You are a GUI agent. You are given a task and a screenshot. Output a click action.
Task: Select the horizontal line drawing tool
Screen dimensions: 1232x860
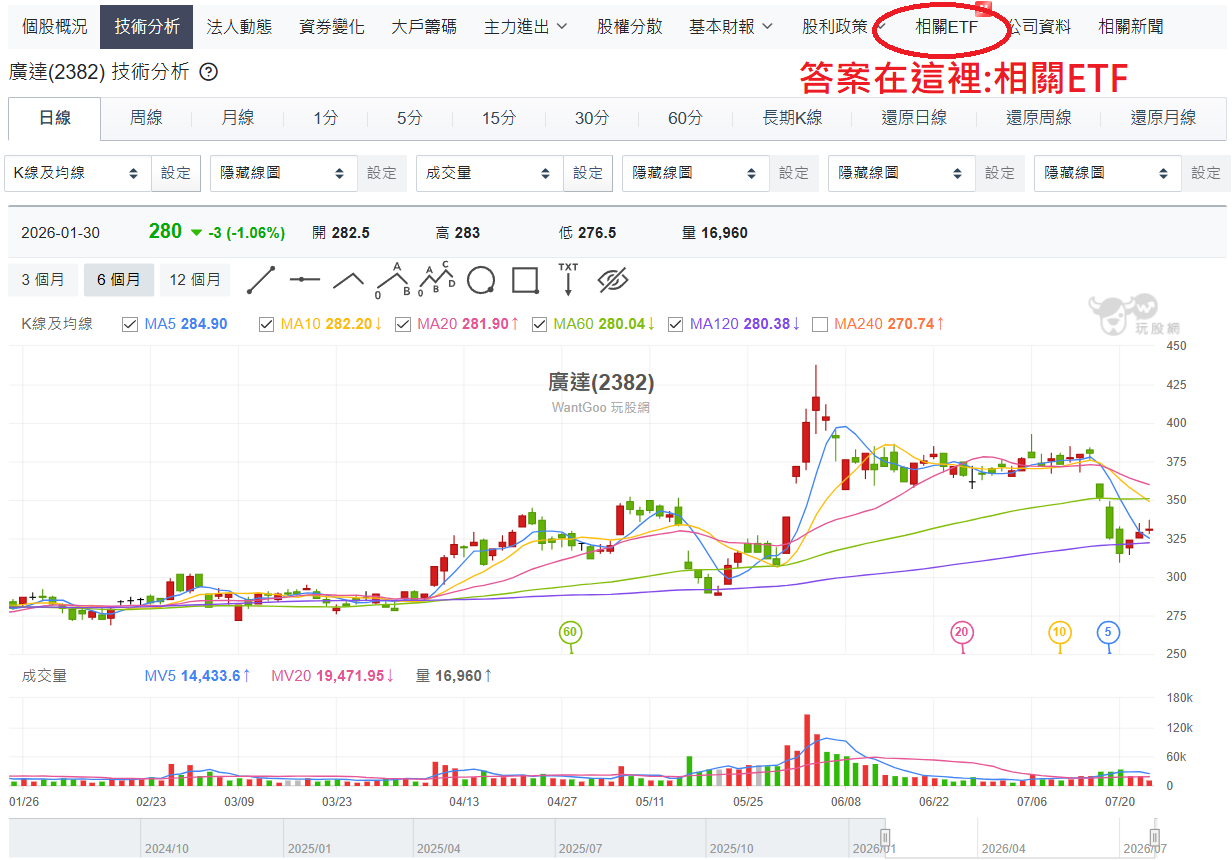point(304,280)
